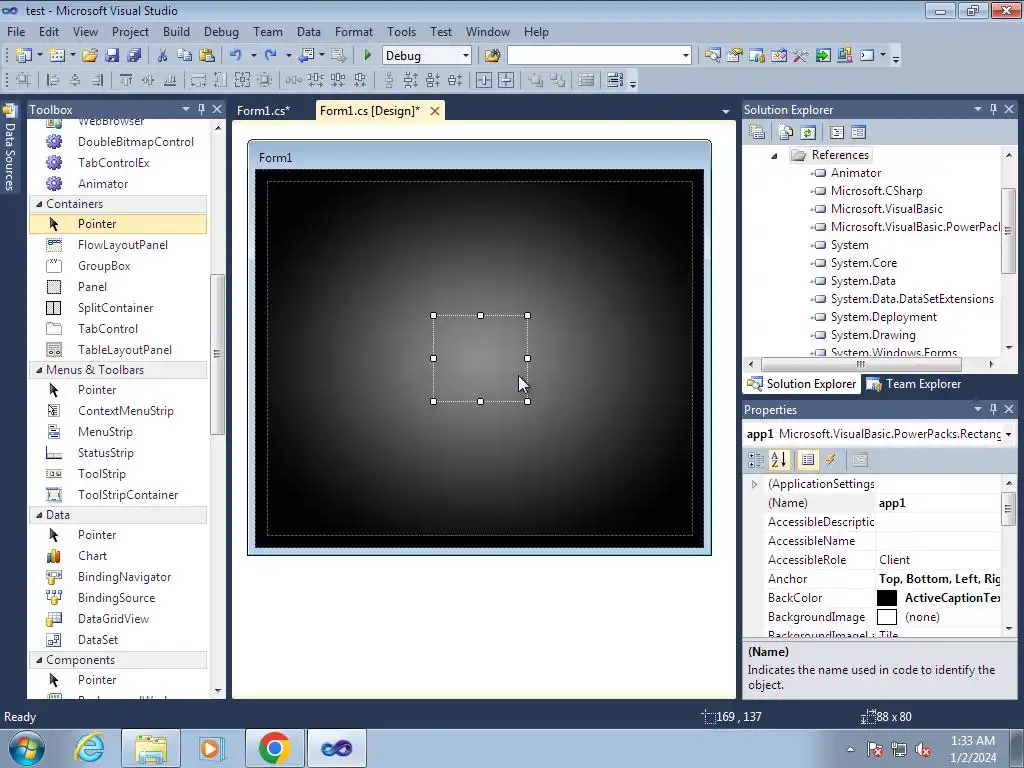Open Find in Files binoculars icon
This screenshot has width=1024, height=768.
click(x=492, y=56)
